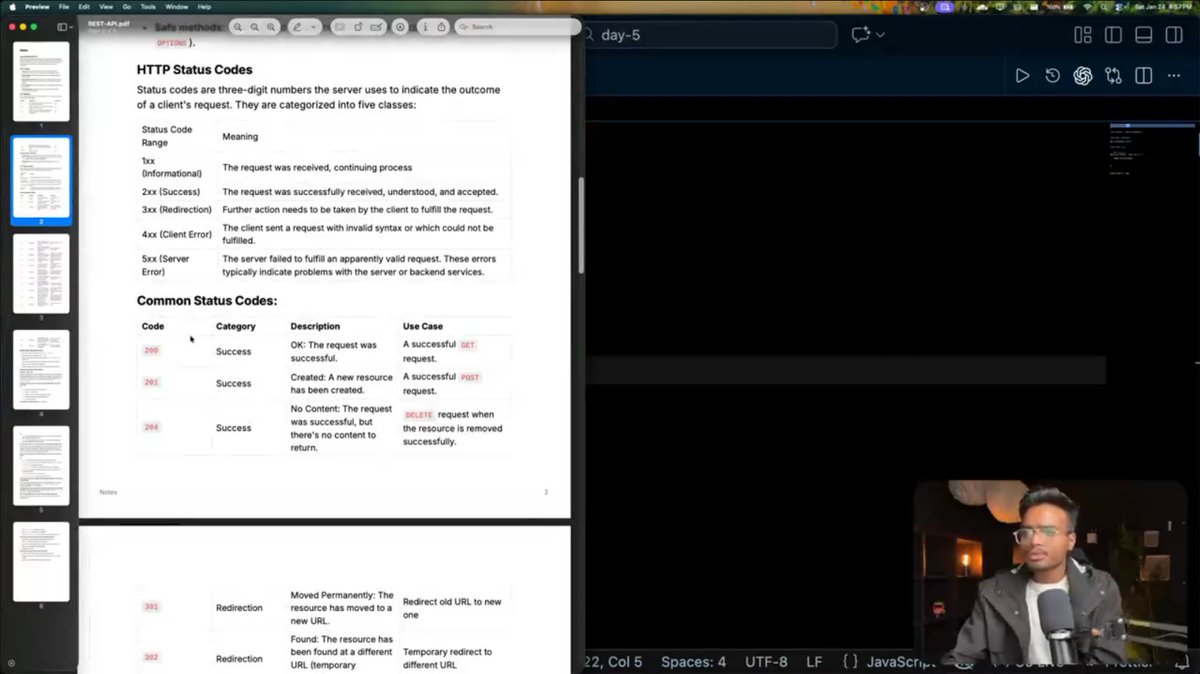Open the More Actions ellipsis in editor
The height and width of the screenshot is (674, 1200).
point(1175,76)
